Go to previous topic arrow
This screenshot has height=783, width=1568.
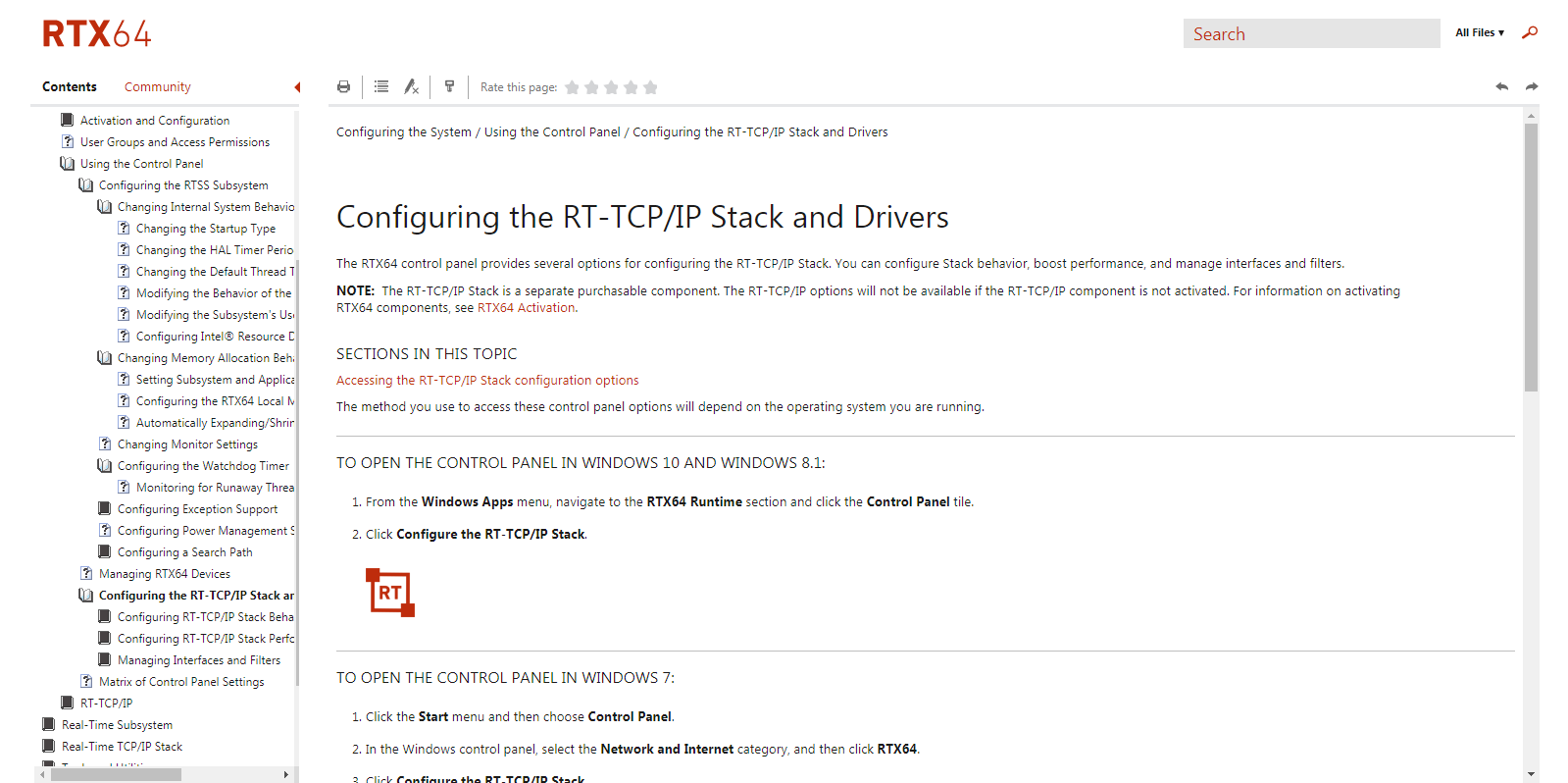pyautogui.click(x=1501, y=86)
